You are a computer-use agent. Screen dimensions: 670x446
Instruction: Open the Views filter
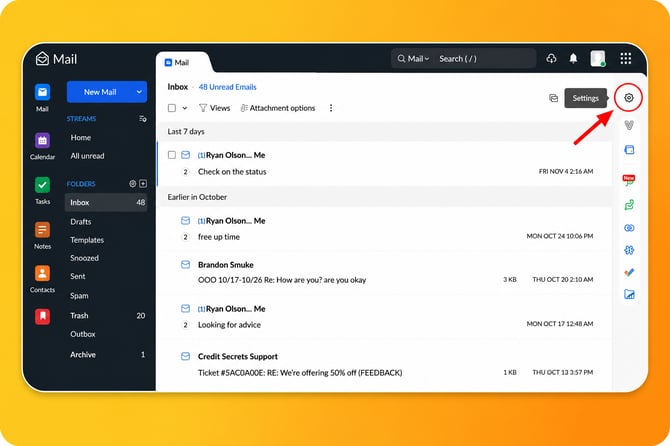tap(215, 108)
